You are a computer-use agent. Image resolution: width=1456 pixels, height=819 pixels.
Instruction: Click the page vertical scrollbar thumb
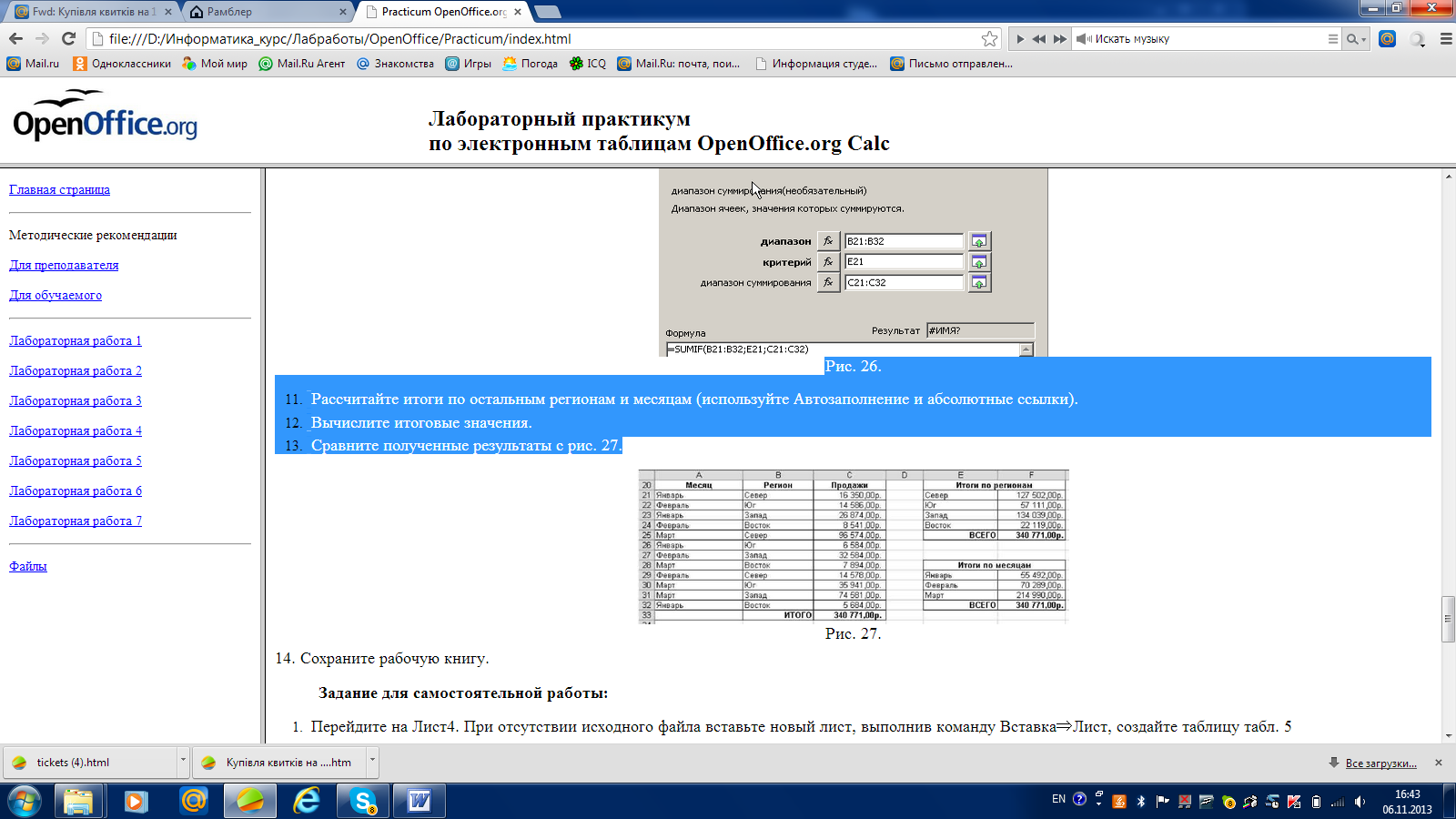click(x=1448, y=619)
